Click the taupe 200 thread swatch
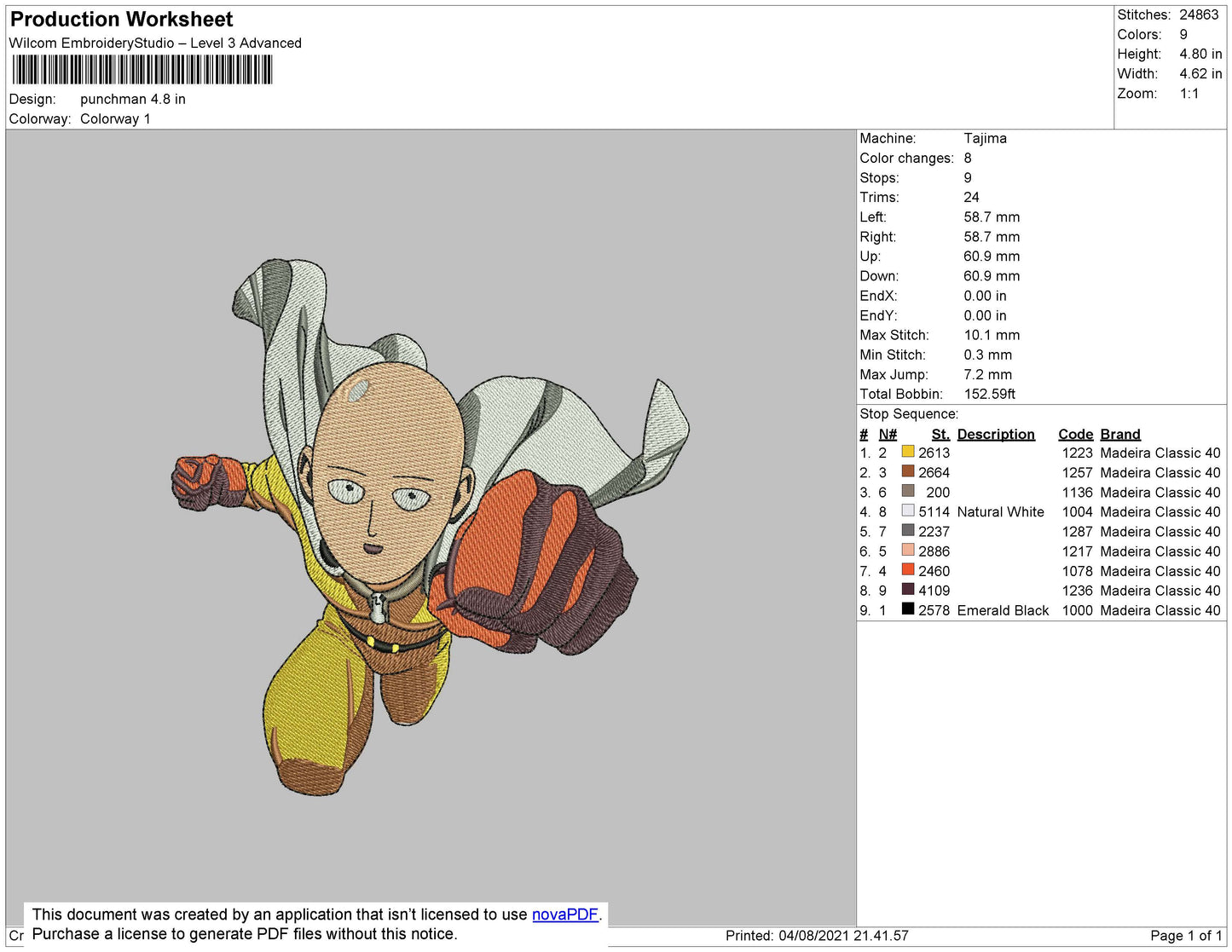The width and height of the screenshot is (1232, 952). (908, 491)
